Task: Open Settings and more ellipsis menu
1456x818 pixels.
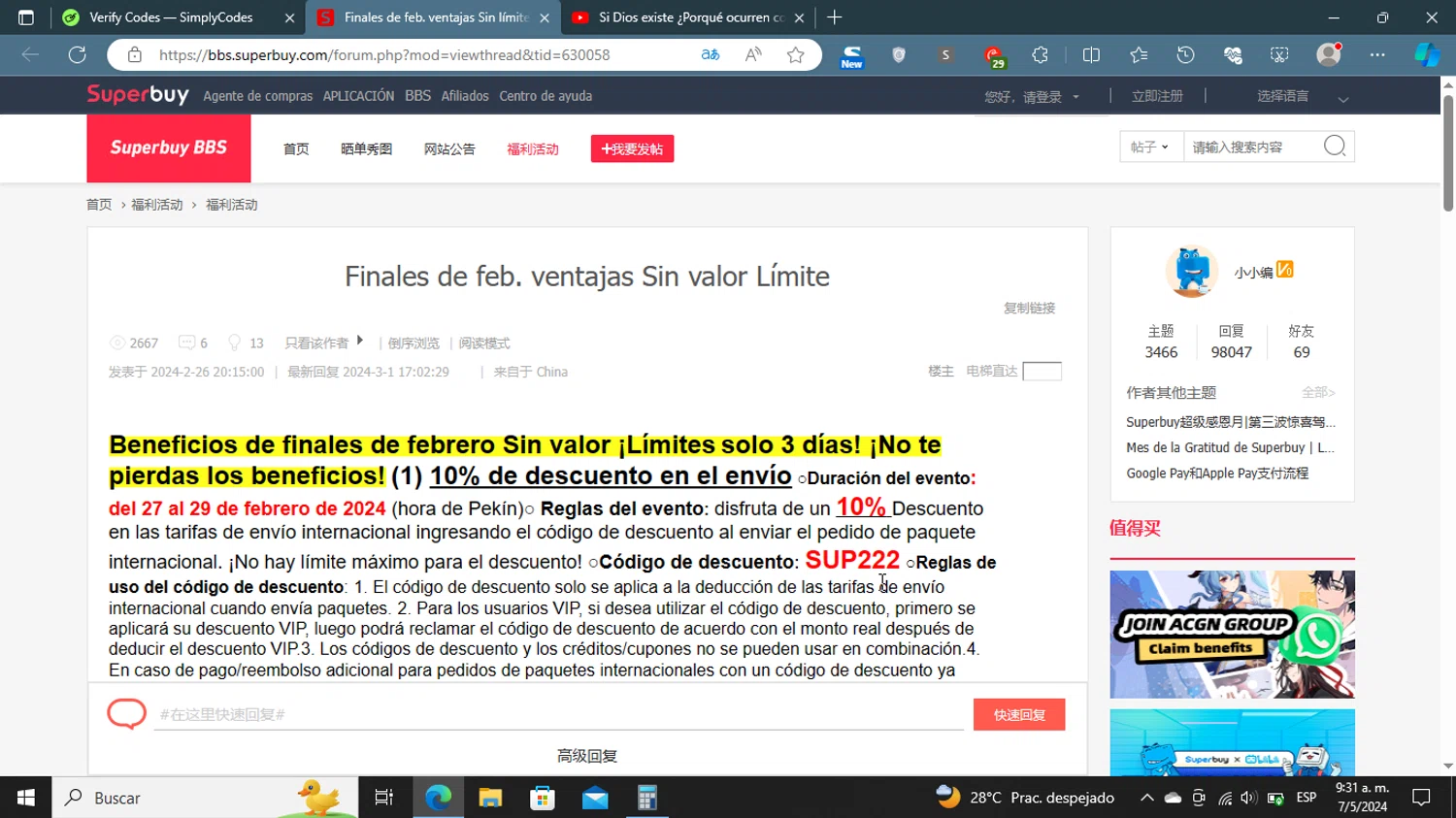Action: click(1377, 55)
